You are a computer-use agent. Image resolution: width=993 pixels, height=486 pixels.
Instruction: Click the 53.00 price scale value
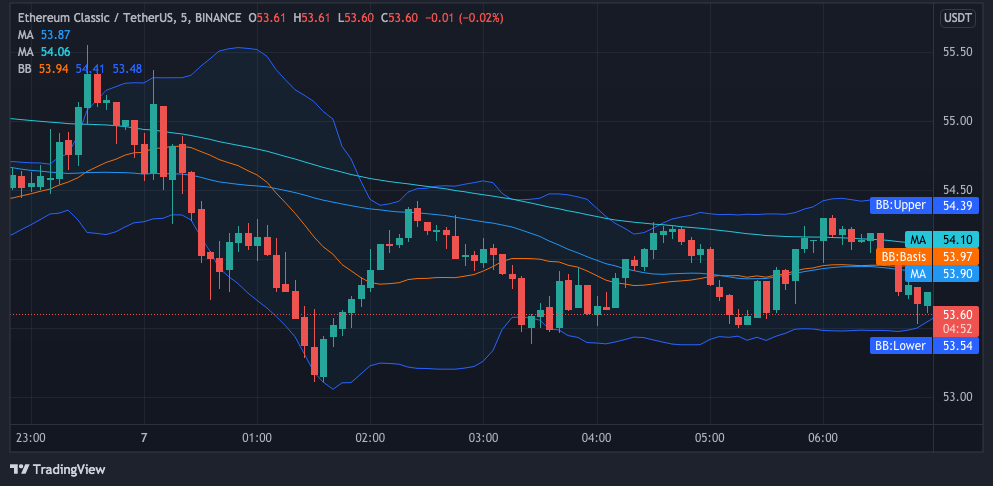pyautogui.click(x=956, y=397)
